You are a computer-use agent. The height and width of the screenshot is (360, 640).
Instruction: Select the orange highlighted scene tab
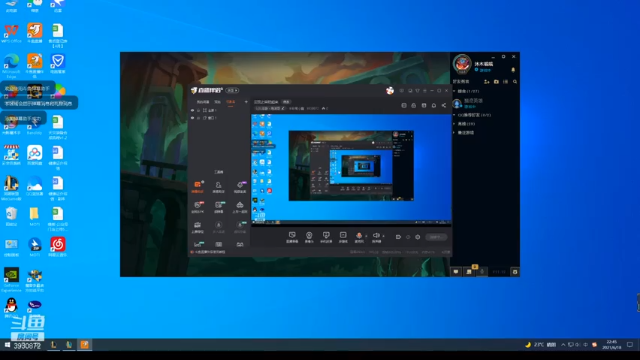click(231, 102)
